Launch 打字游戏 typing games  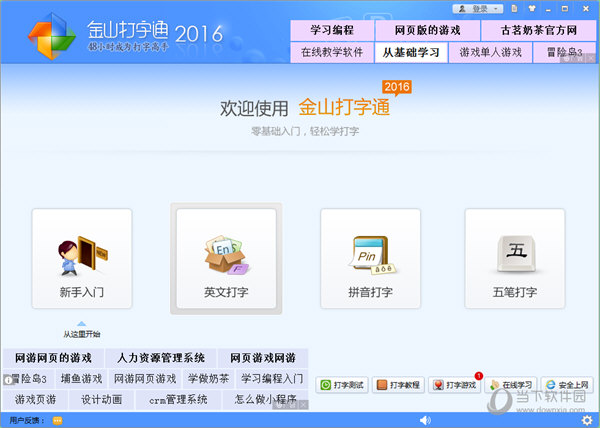point(455,385)
